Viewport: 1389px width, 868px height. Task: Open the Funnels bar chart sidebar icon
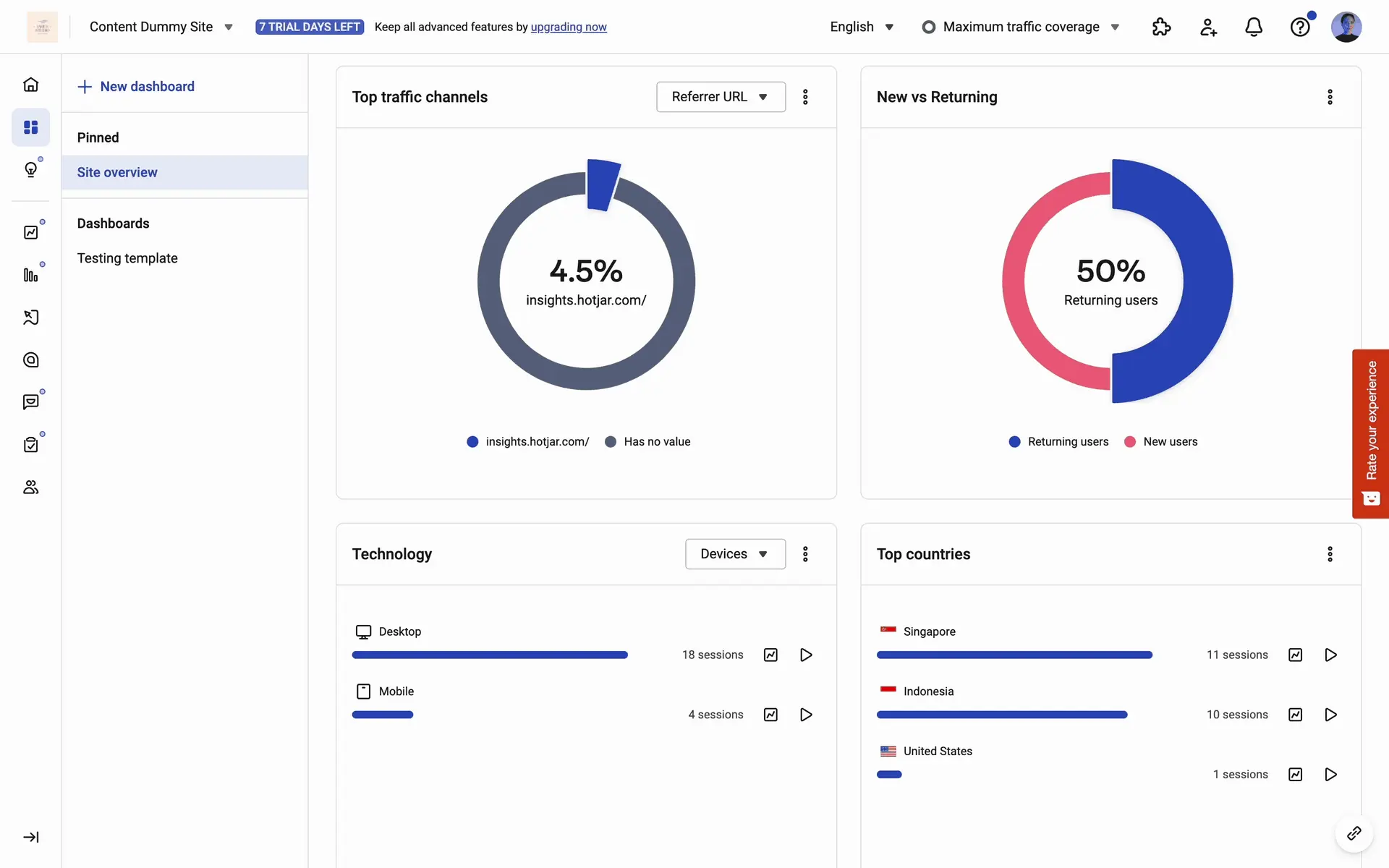30,275
